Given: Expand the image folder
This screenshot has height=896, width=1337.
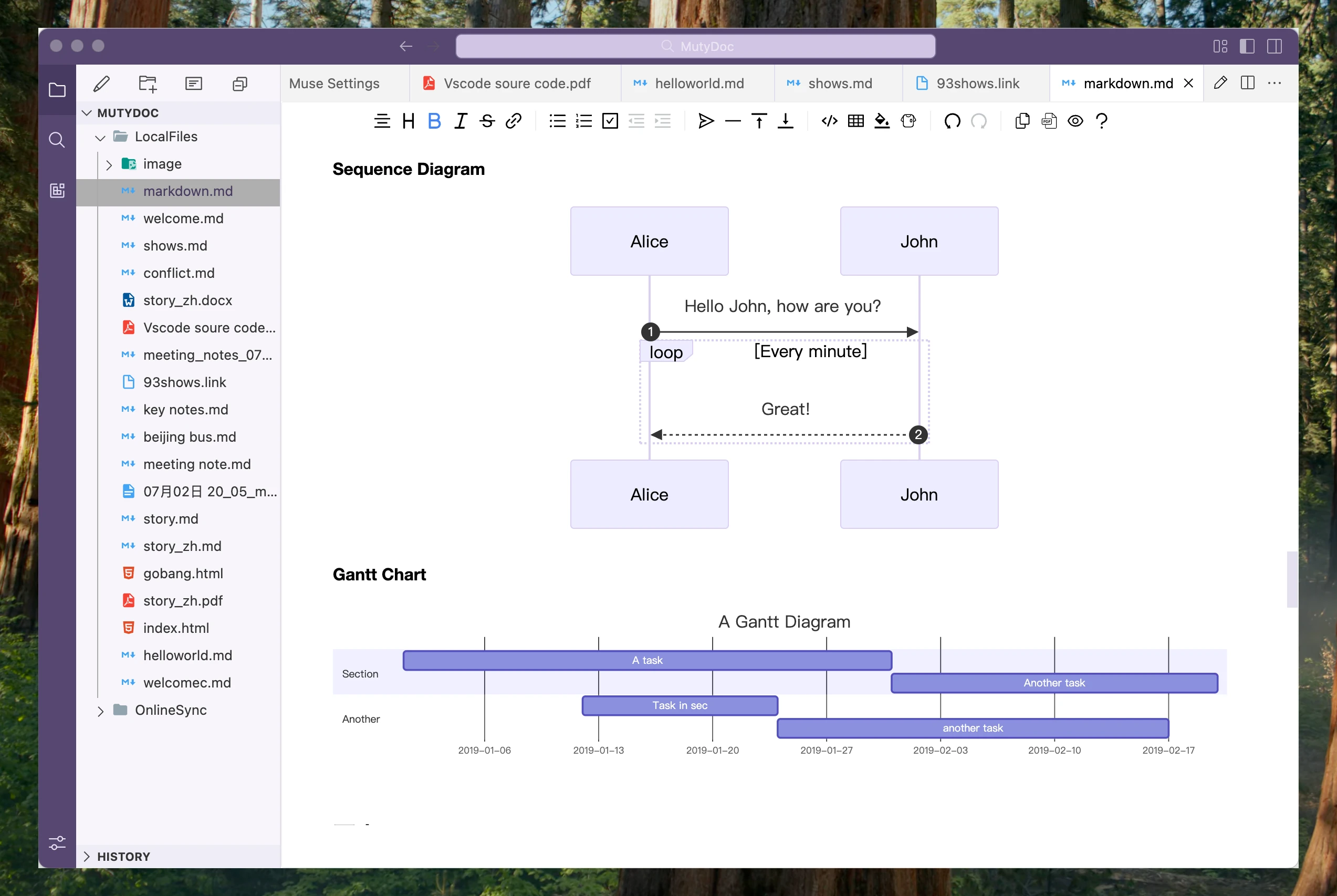Looking at the screenshot, I should (109, 164).
